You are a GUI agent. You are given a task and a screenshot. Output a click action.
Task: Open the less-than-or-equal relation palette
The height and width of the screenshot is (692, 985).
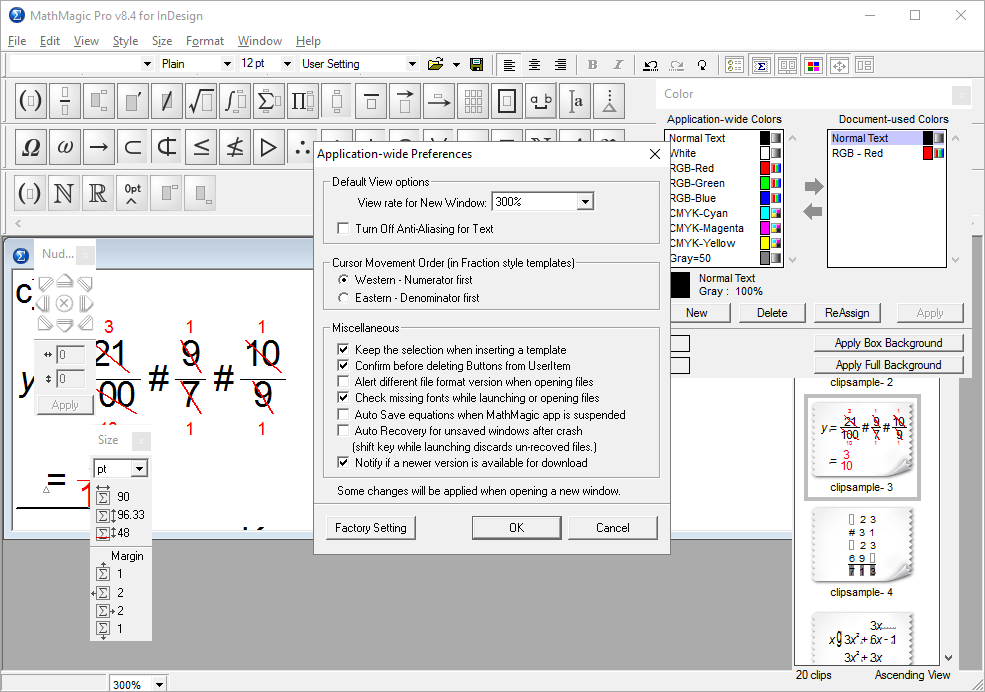coord(200,147)
